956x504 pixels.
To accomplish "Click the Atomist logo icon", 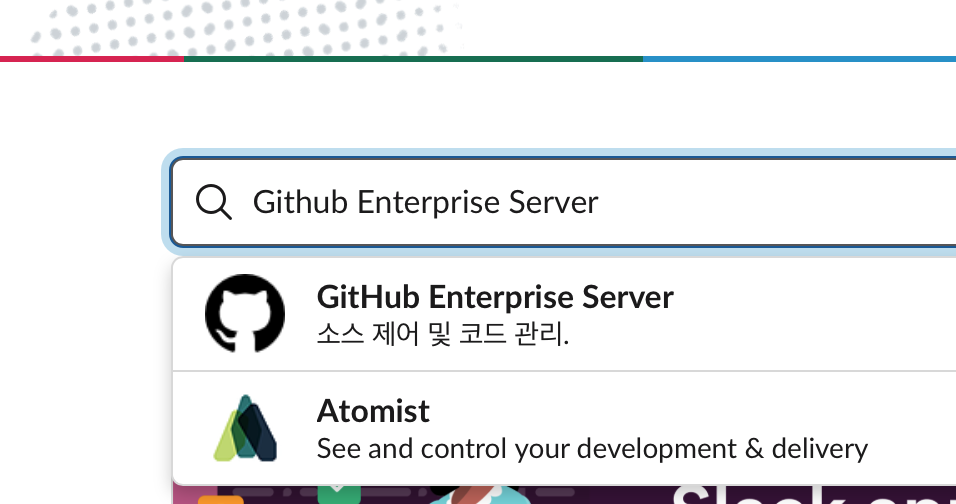I will click(x=245, y=428).
